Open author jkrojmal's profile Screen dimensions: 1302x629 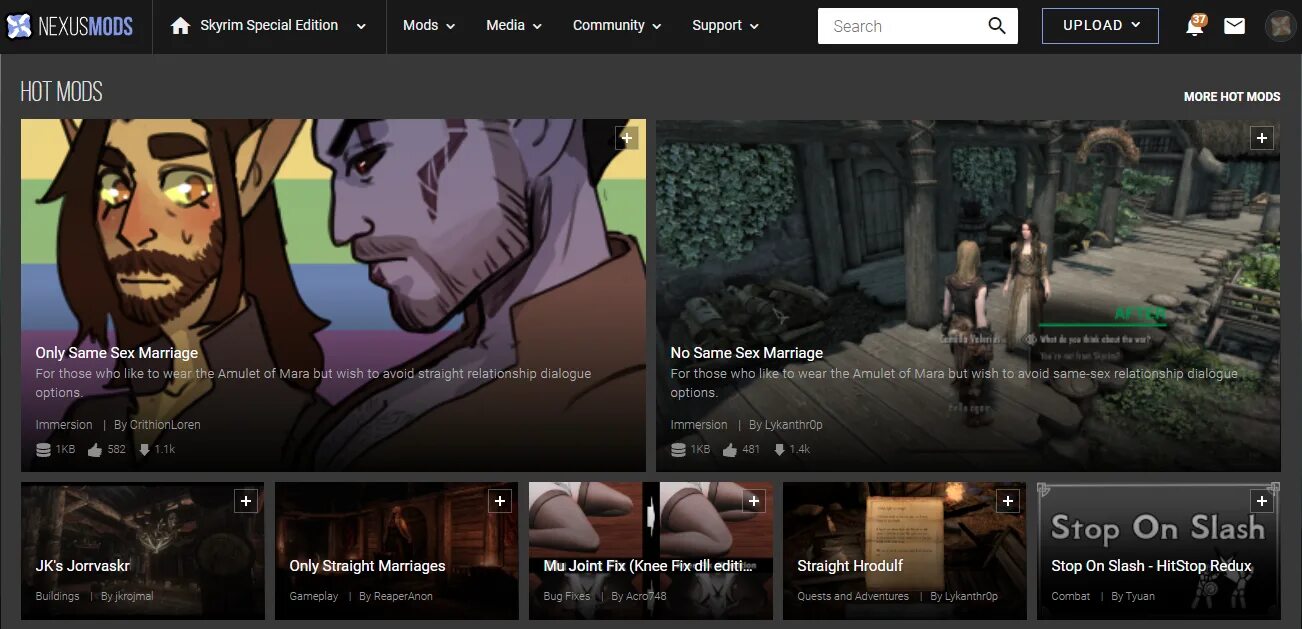pyautogui.click(x=135, y=596)
